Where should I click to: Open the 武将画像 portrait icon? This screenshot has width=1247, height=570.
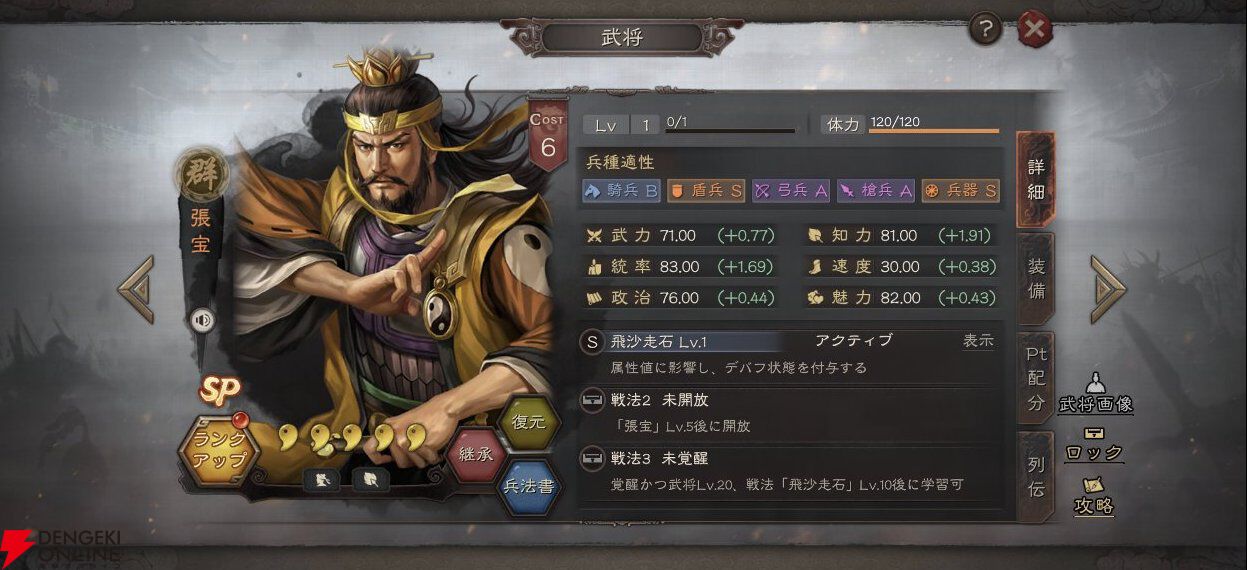pyautogui.click(x=1095, y=394)
